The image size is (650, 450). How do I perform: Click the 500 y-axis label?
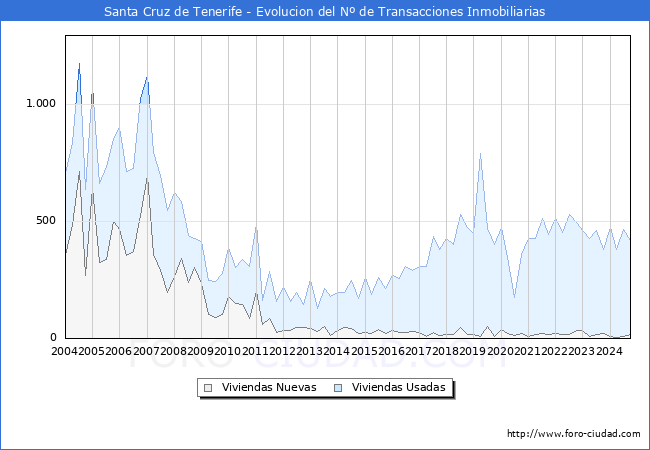pyautogui.click(x=46, y=220)
